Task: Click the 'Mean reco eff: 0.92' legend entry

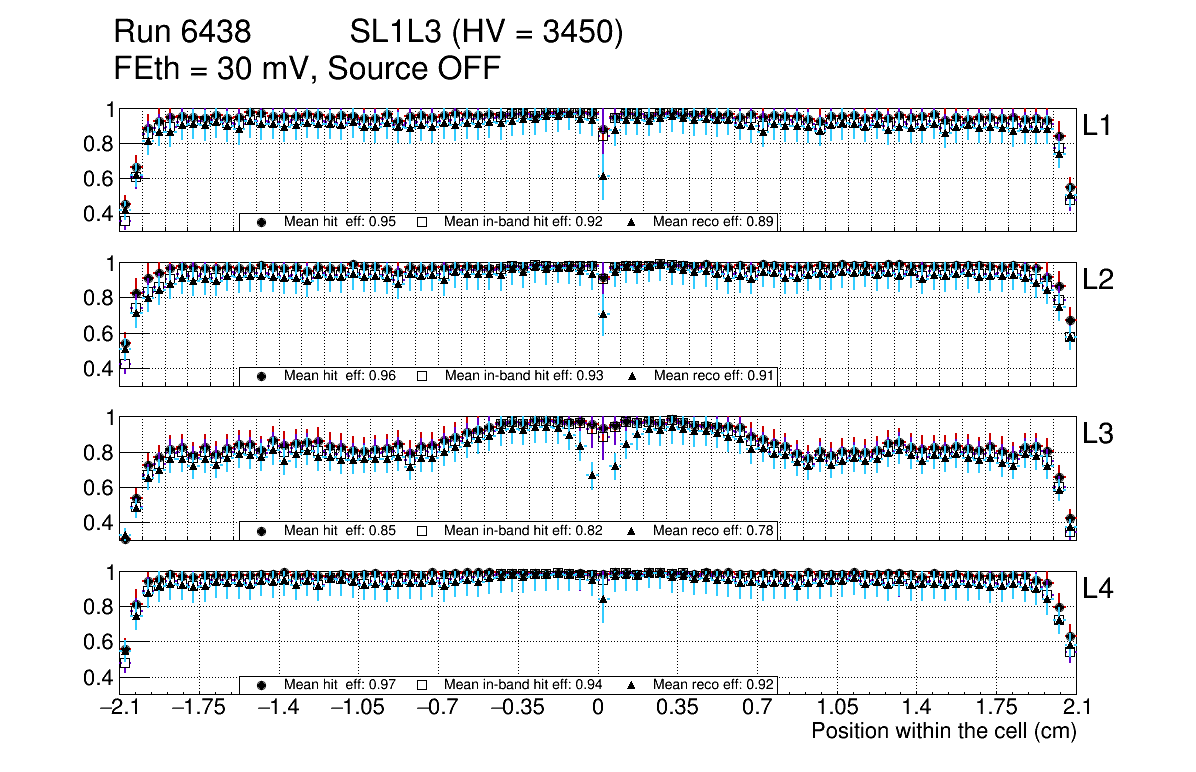Action: click(714, 685)
